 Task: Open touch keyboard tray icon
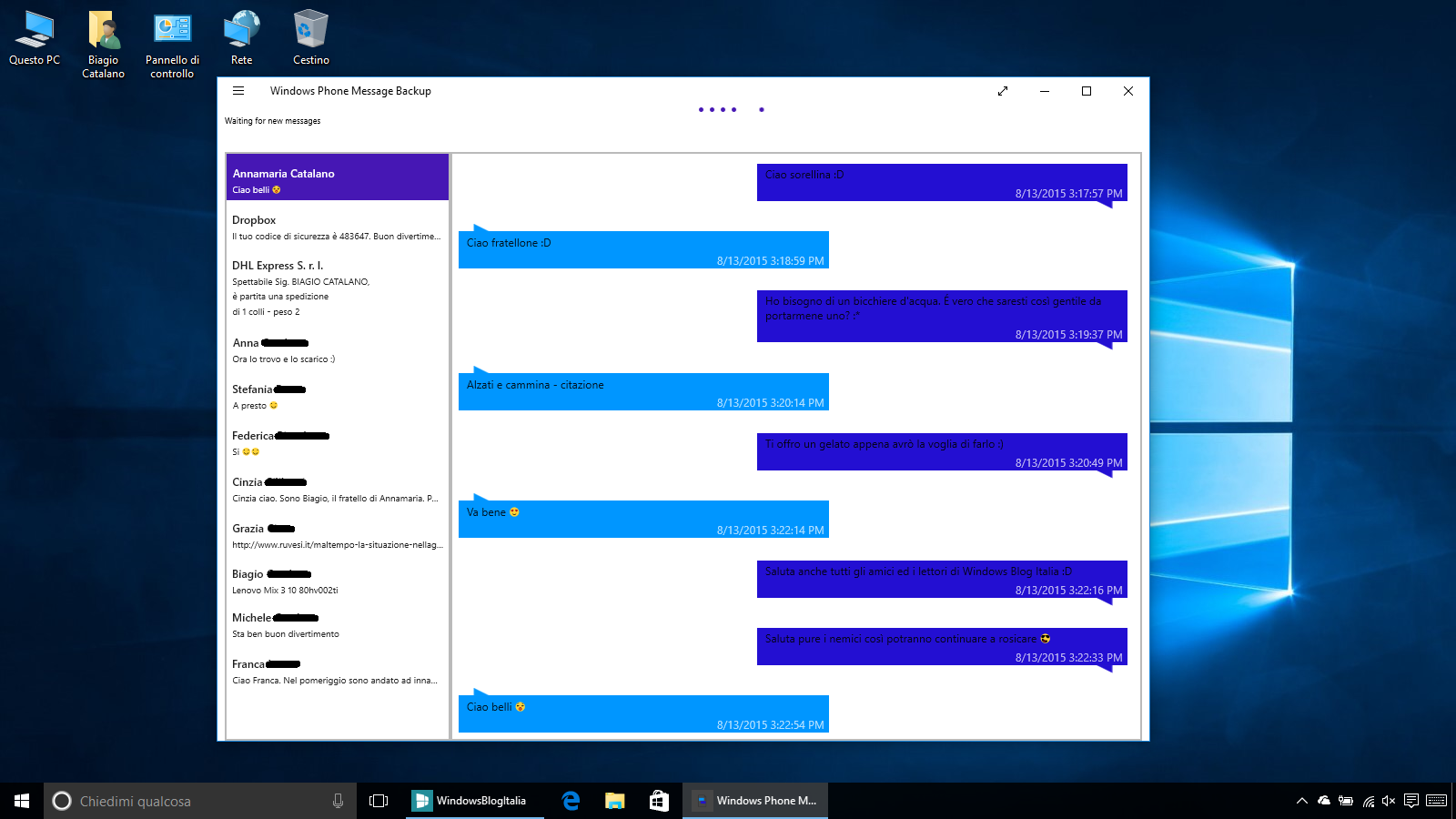(x=1437, y=801)
